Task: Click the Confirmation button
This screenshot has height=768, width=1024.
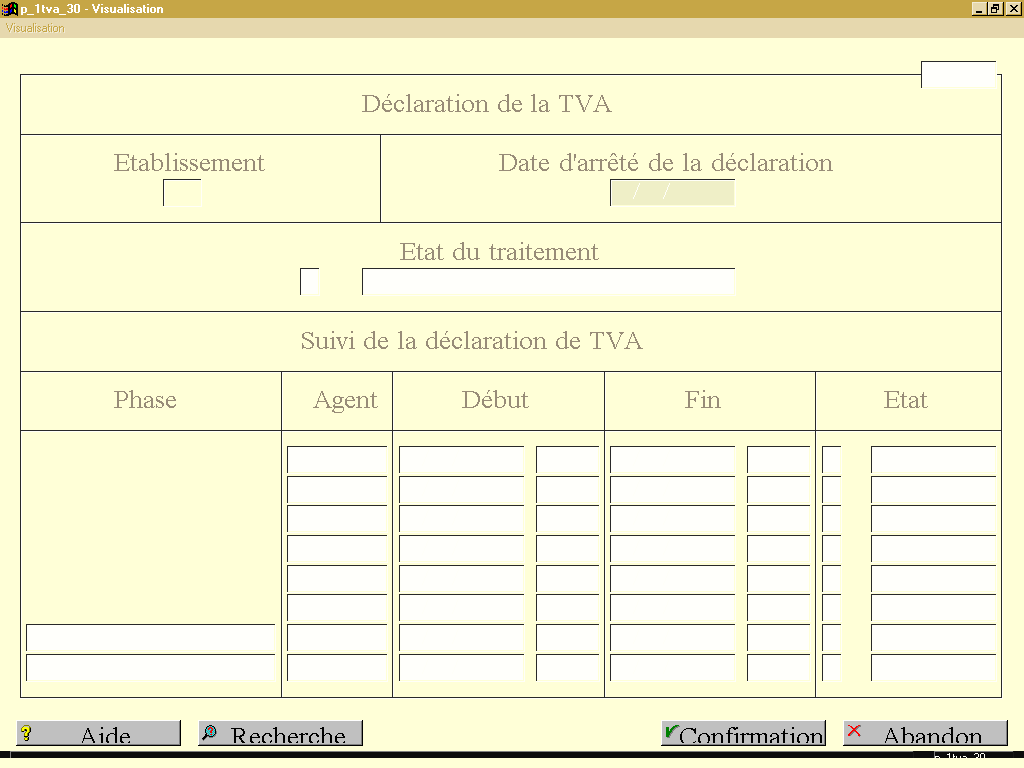Action: coord(743,733)
